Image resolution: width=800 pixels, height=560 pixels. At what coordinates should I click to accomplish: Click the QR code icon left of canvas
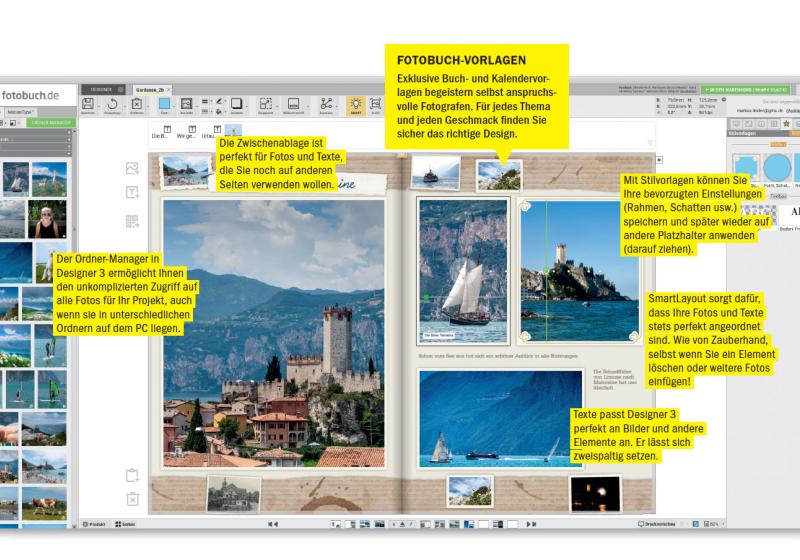[x=132, y=221]
